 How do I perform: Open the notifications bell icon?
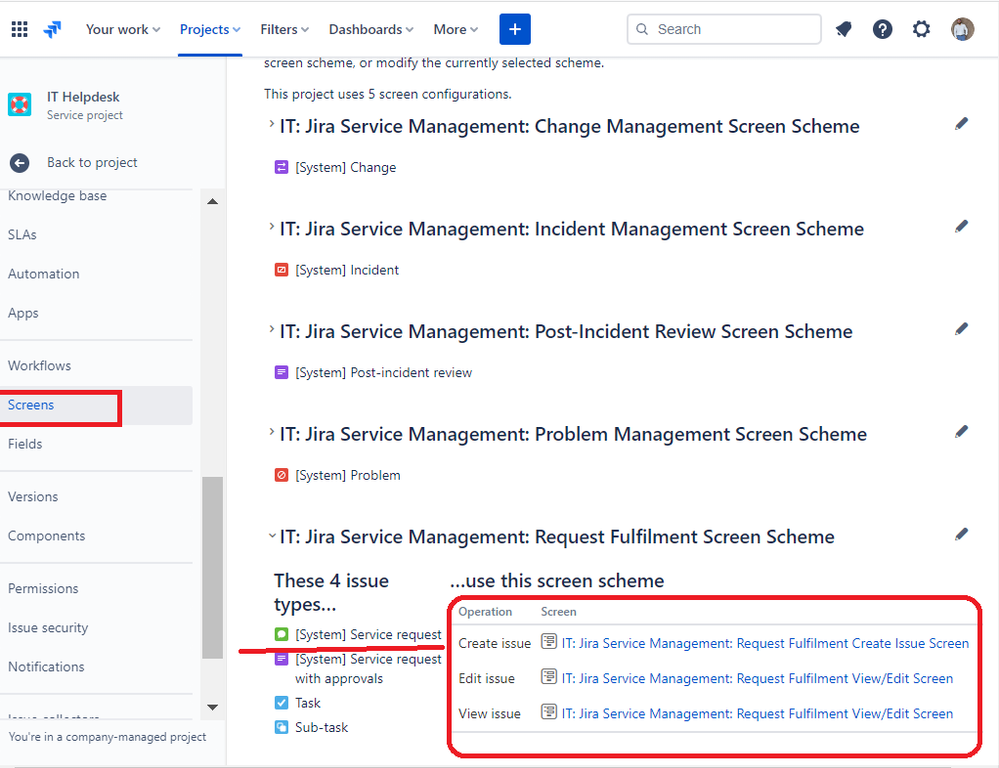tap(843, 29)
